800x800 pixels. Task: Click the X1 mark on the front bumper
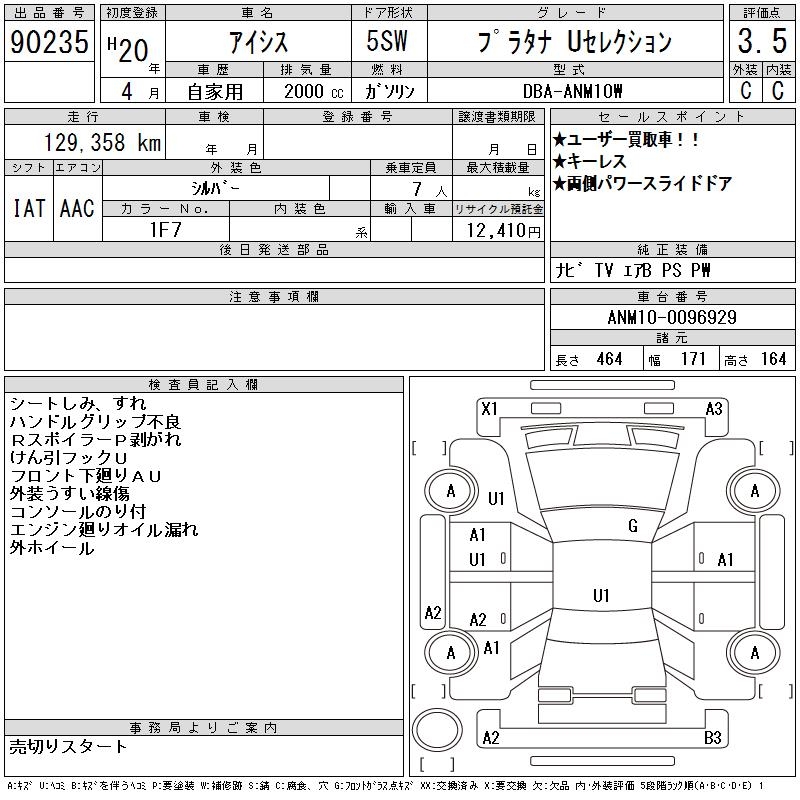pos(489,409)
